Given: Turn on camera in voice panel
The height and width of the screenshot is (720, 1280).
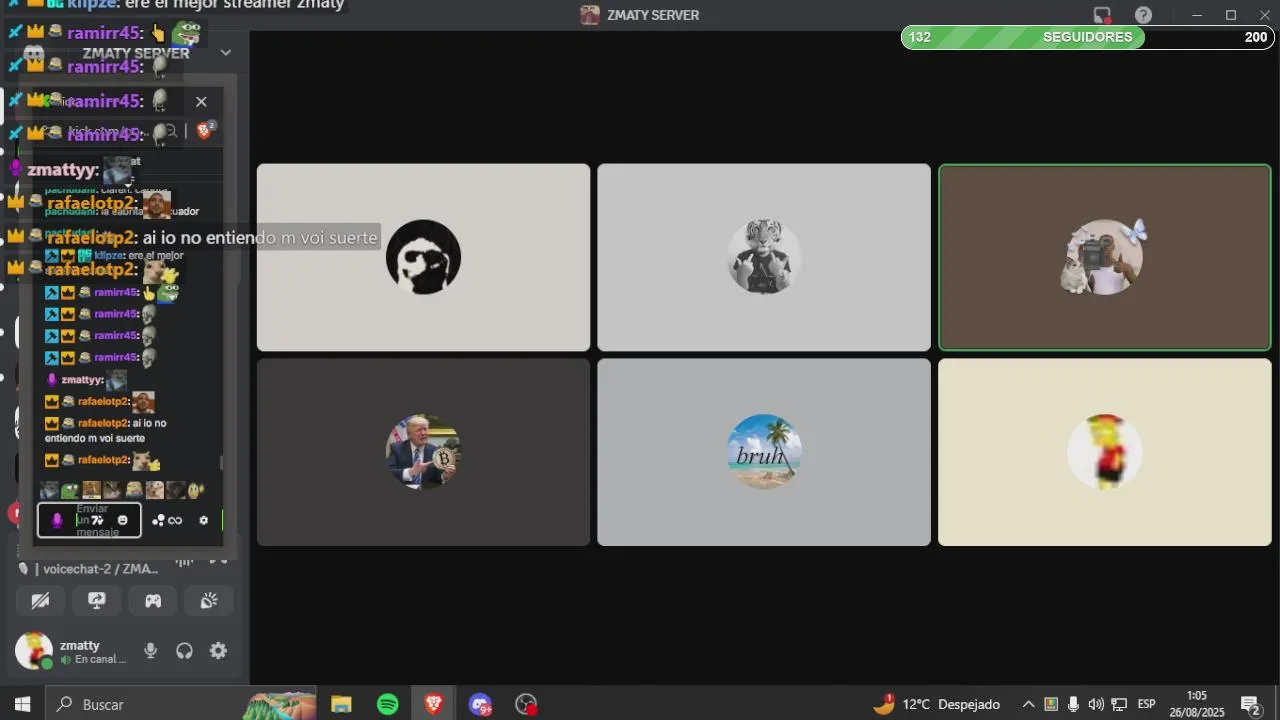Looking at the screenshot, I should (40, 601).
